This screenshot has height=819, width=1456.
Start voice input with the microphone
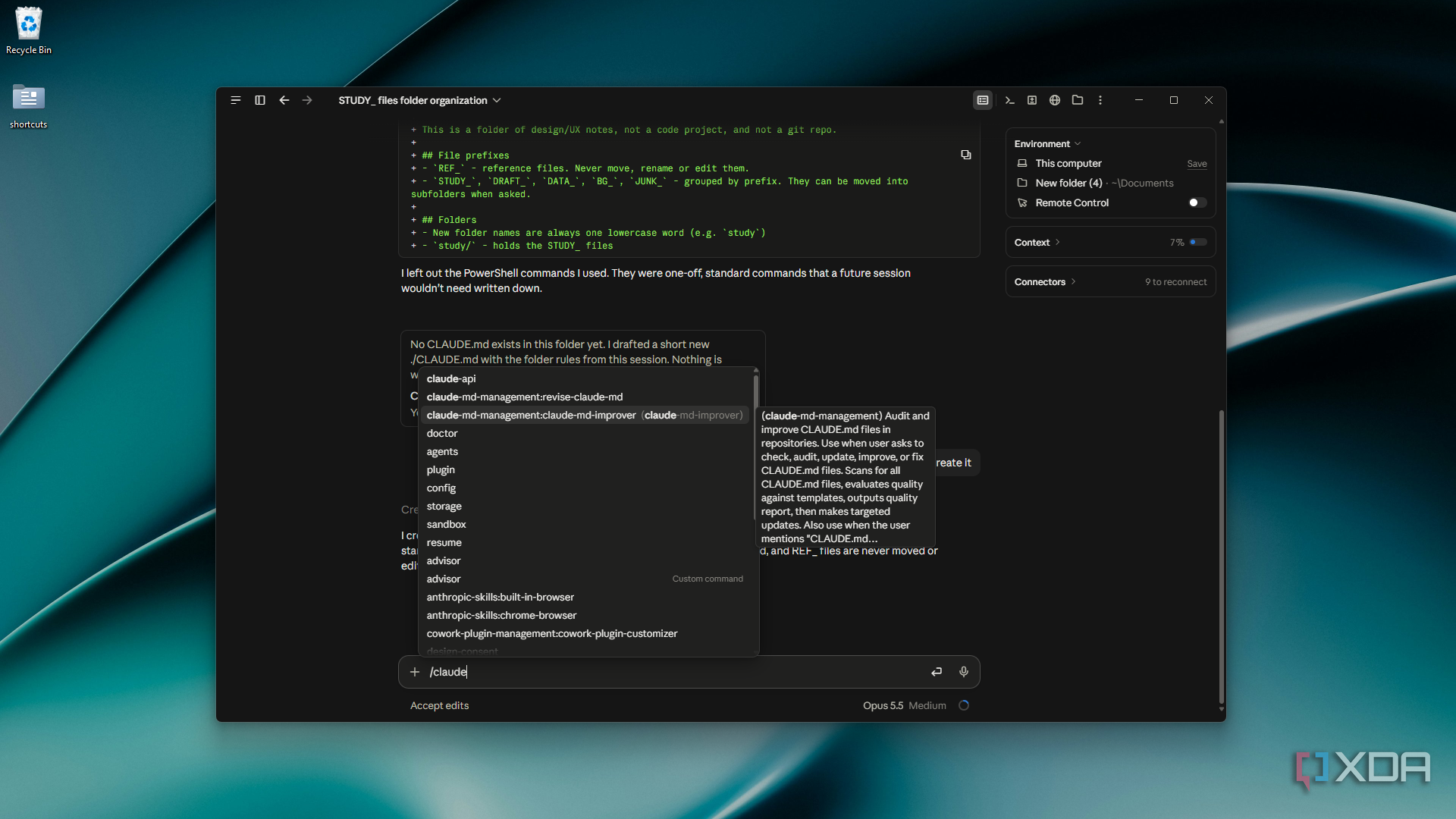pos(964,672)
